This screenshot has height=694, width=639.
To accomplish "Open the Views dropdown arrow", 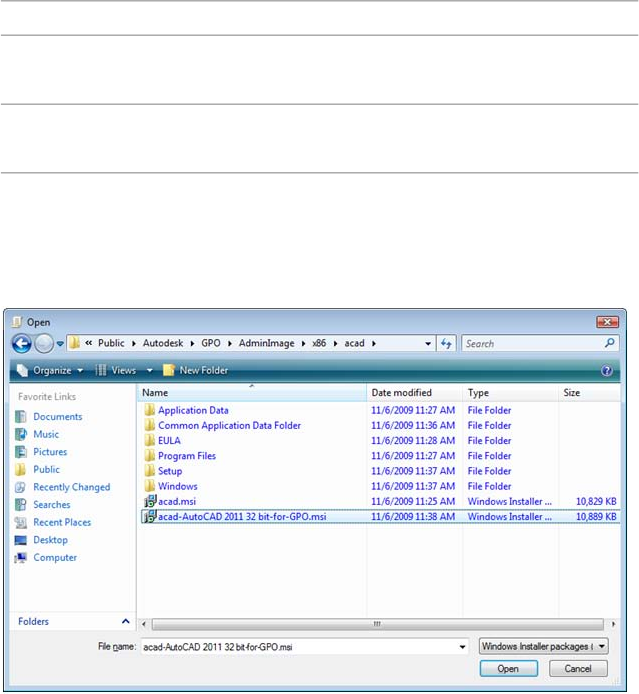I will pos(150,370).
